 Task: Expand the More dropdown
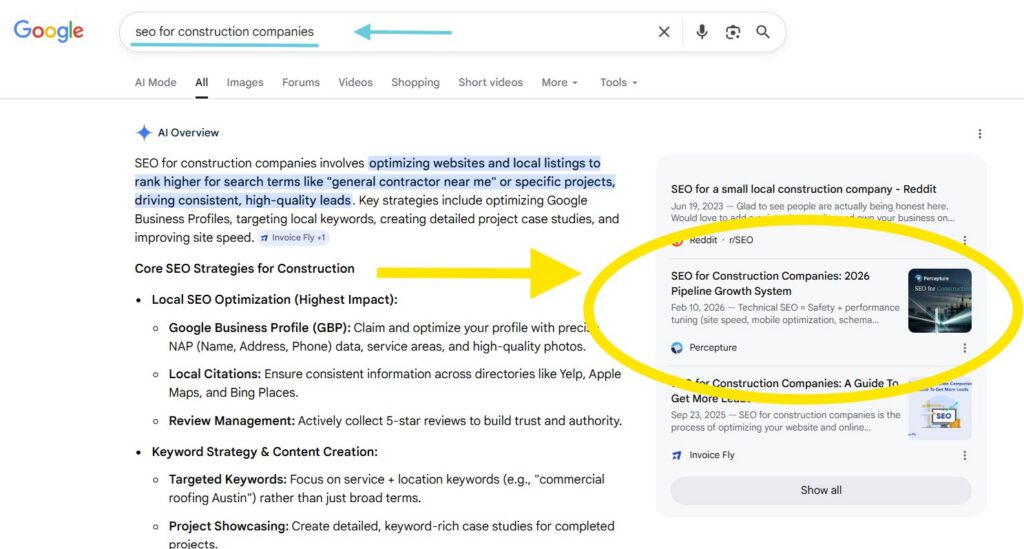(x=560, y=82)
